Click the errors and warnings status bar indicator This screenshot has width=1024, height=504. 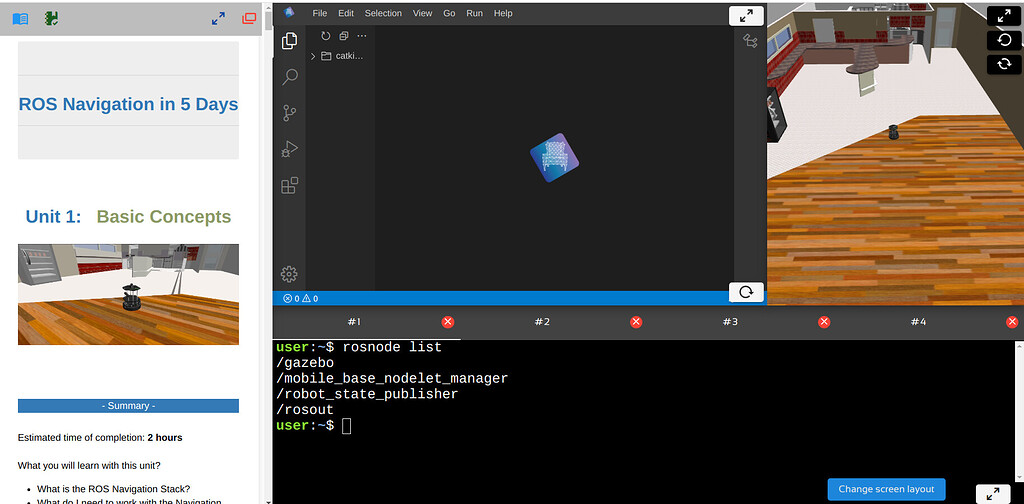pyautogui.click(x=300, y=298)
